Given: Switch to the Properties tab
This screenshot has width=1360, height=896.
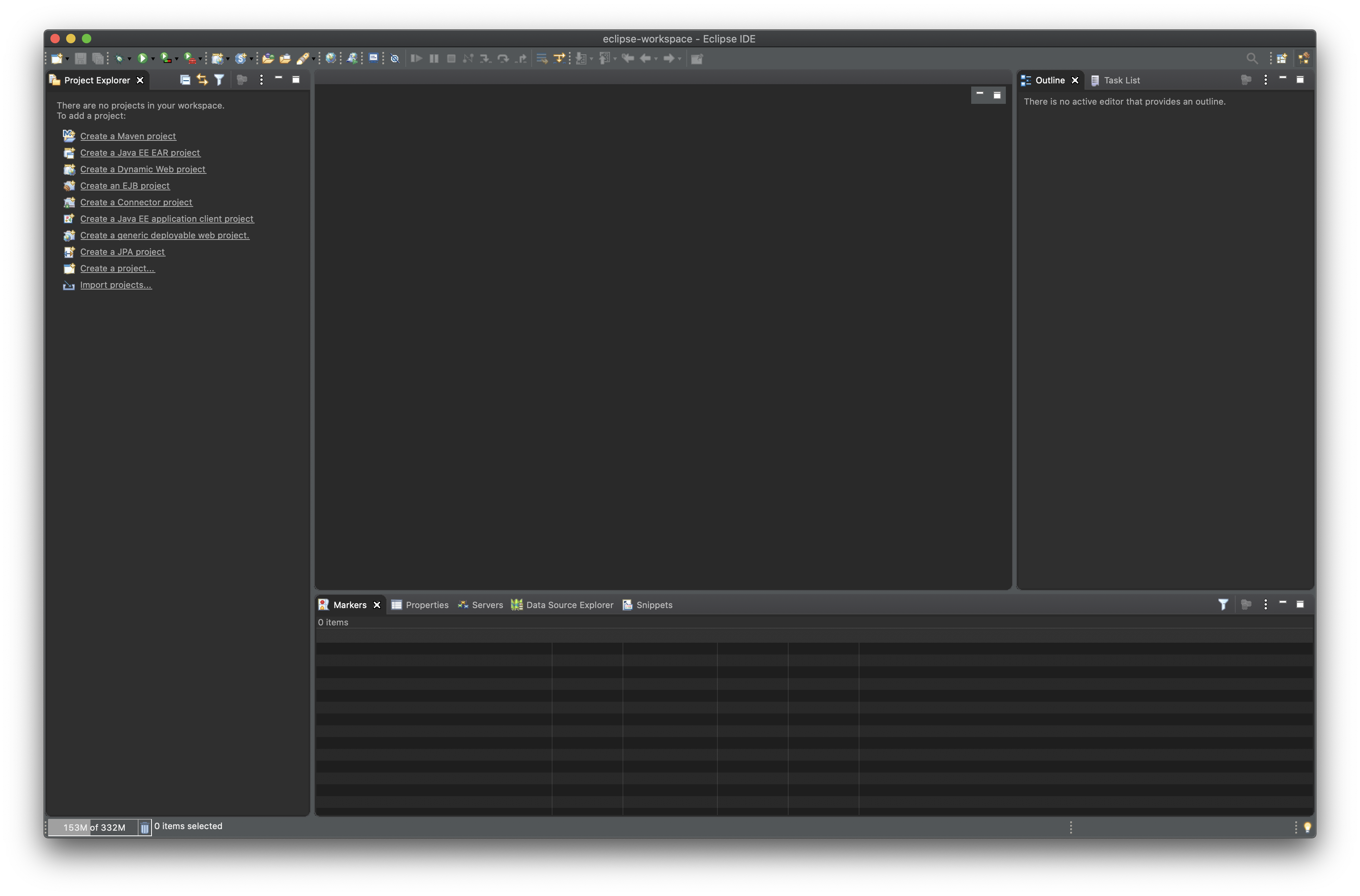Looking at the screenshot, I should pyautogui.click(x=419, y=605).
